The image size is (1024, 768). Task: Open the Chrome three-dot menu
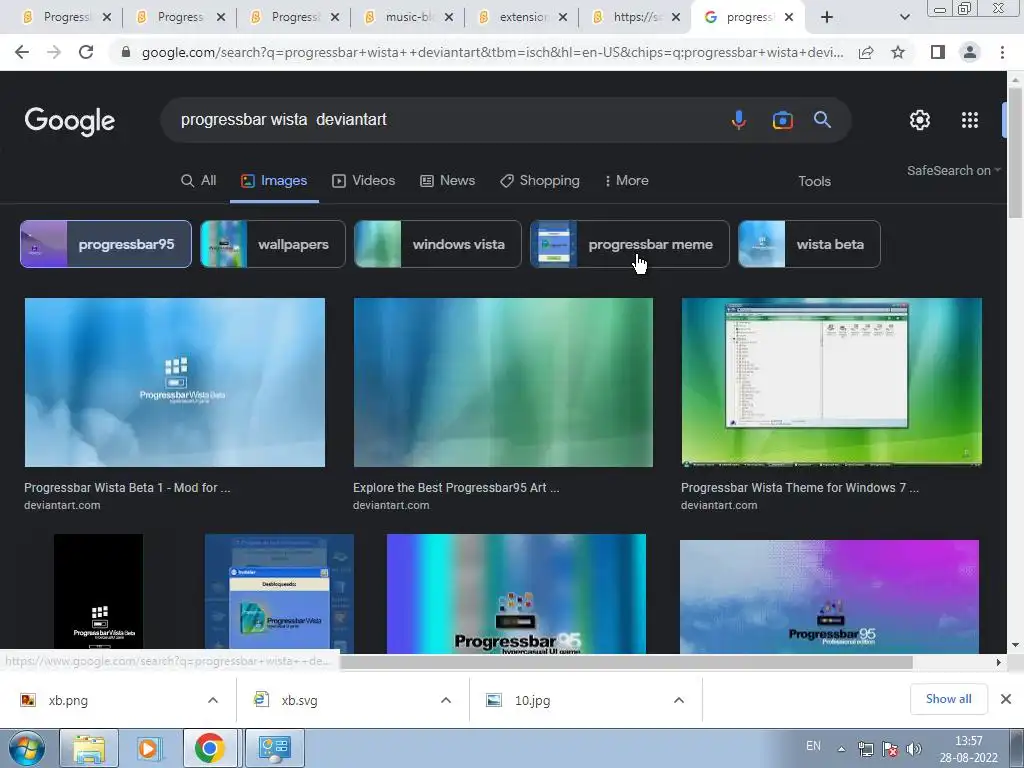(1002, 52)
